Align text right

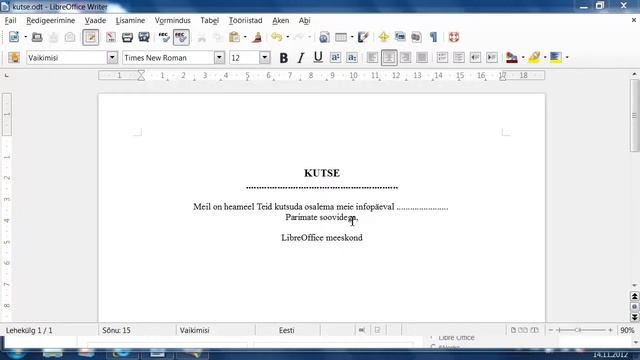tap(405, 58)
